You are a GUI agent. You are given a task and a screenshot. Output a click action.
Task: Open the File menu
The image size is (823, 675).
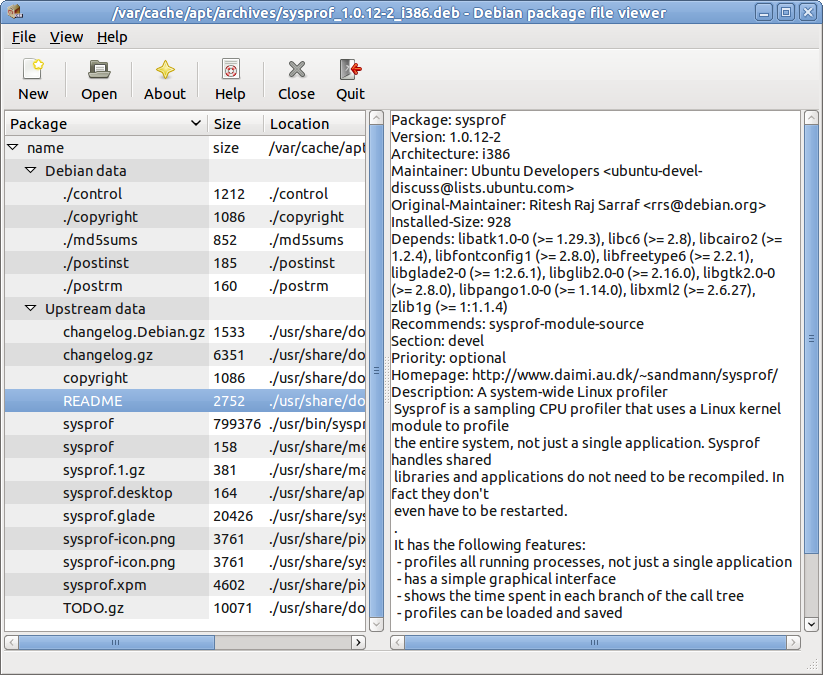[x=23, y=37]
